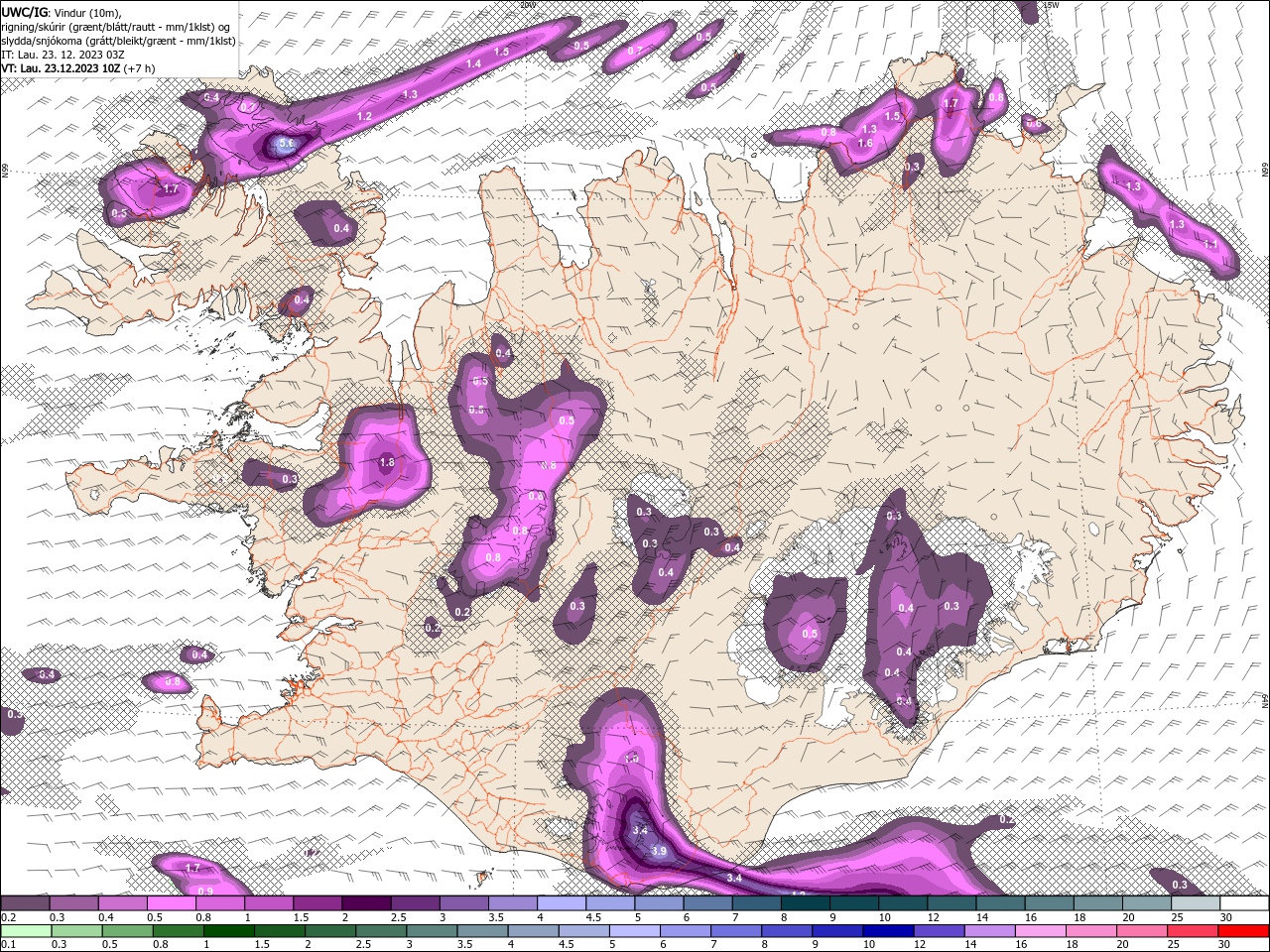Screen dimensions: 1270x952
Task: Click the 3.9 value on the south coast
Action: (x=659, y=851)
